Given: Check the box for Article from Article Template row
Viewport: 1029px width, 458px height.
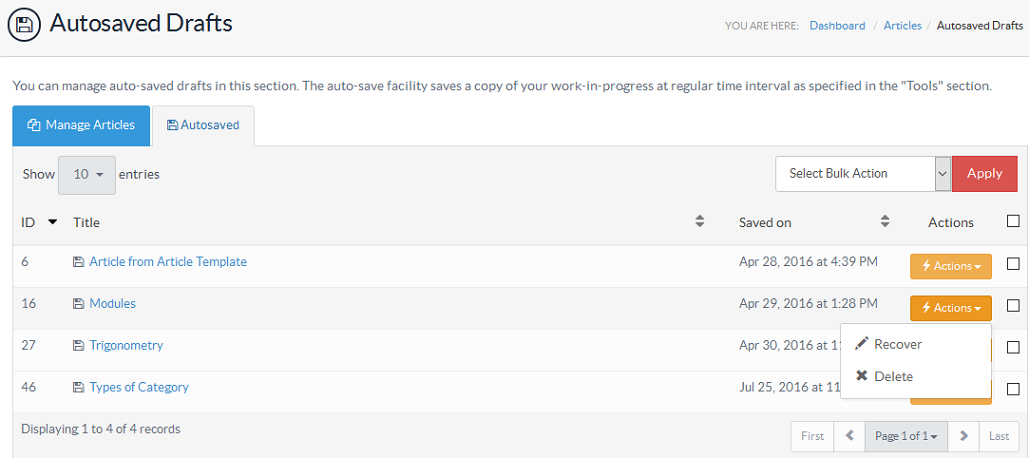Looking at the screenshot, I should 1013,264.
